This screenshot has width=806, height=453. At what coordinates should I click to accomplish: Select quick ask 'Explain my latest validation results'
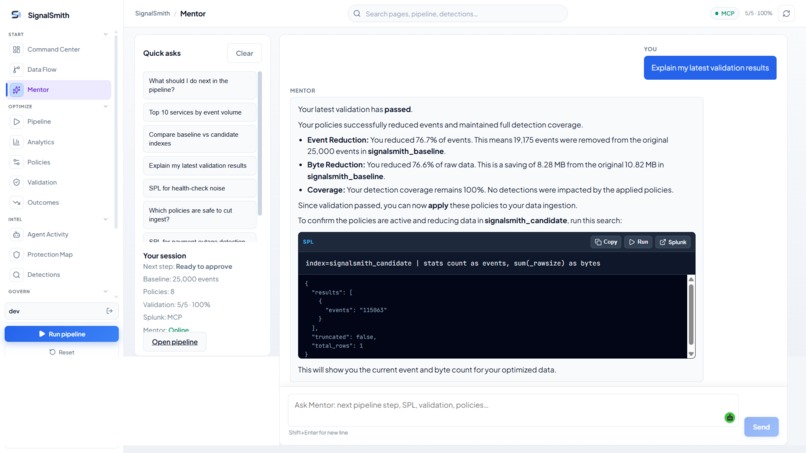pyautogui.click(x=199, y=166)
